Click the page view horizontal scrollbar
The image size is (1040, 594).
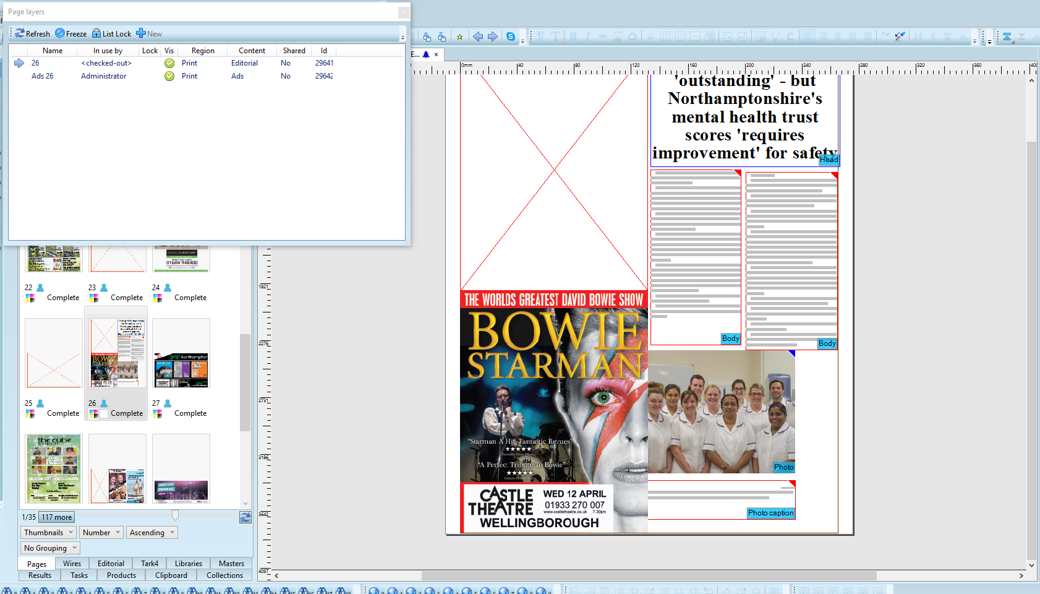tap(649, 575)
